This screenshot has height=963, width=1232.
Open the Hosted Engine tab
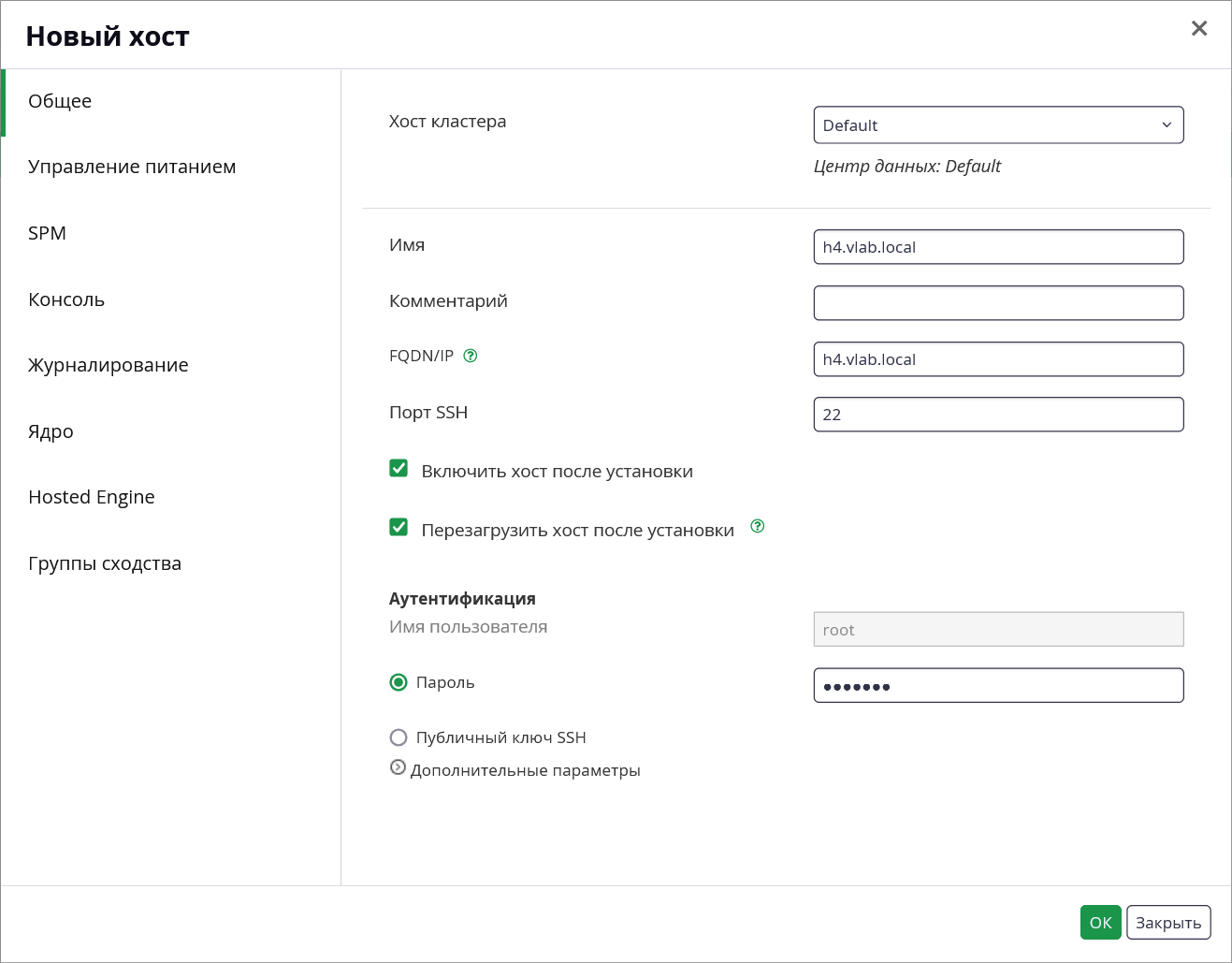[92, 497]
